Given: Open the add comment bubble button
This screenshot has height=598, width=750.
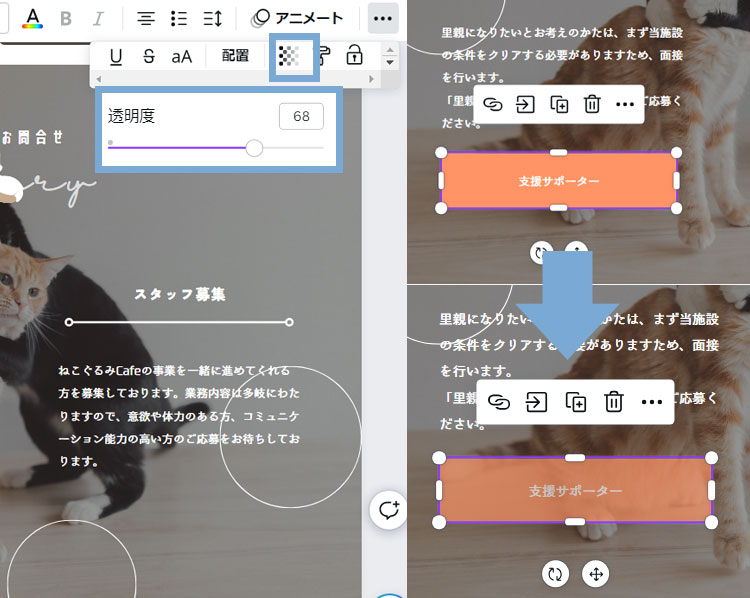Looking at the screenshot, I should (x=388, y=510).
